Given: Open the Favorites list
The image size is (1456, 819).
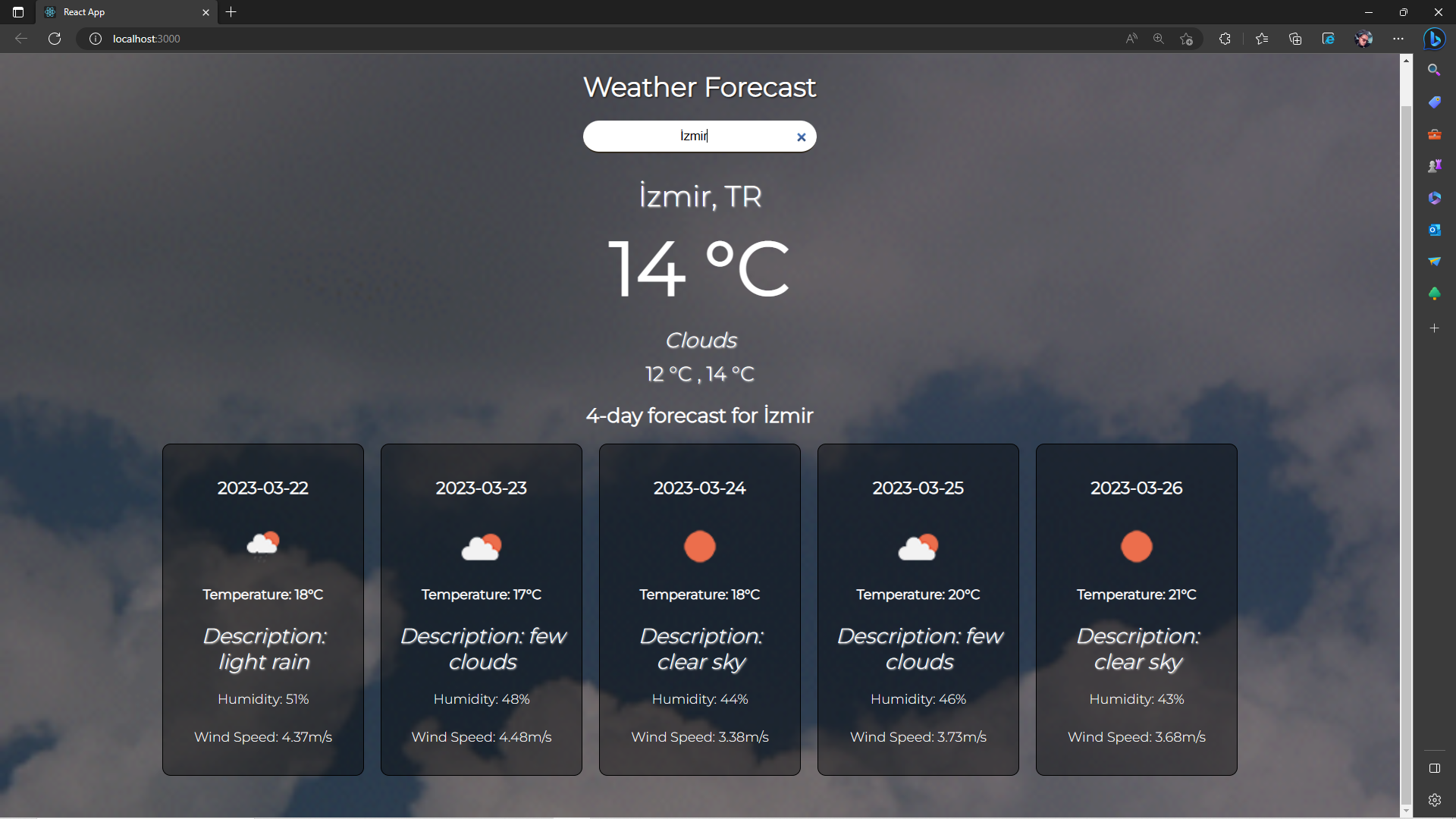Looking at the screenshot, I should [1261, 39].
